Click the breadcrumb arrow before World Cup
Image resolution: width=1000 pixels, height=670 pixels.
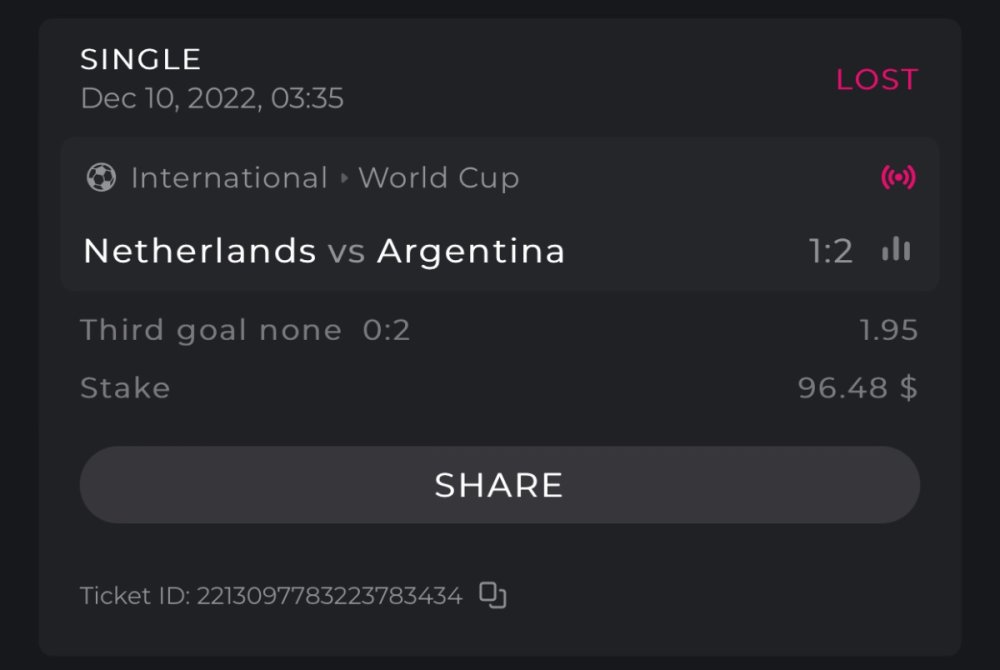pos(344,179)
